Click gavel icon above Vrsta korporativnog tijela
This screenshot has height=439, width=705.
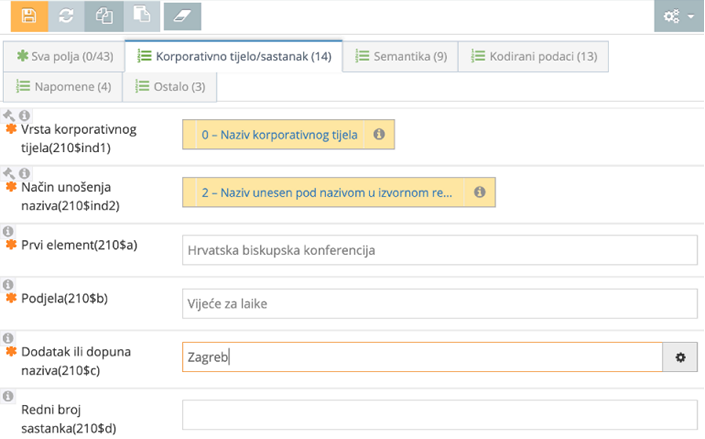9,116
